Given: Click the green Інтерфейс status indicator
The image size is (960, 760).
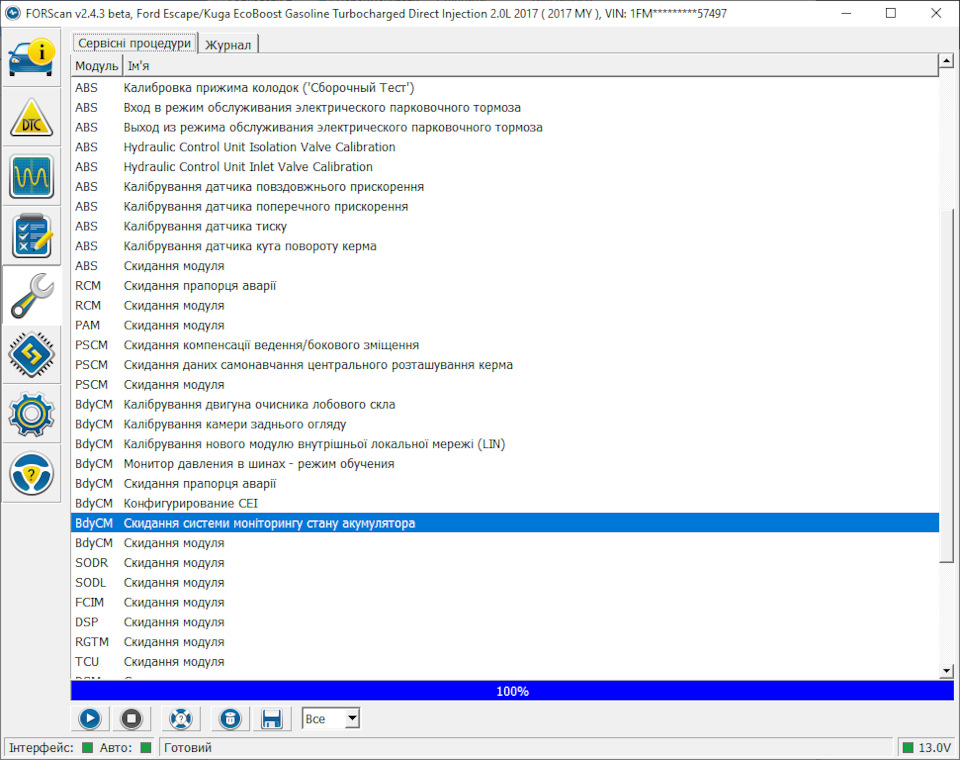Looking at the screenshot, I should pos(88,747).
